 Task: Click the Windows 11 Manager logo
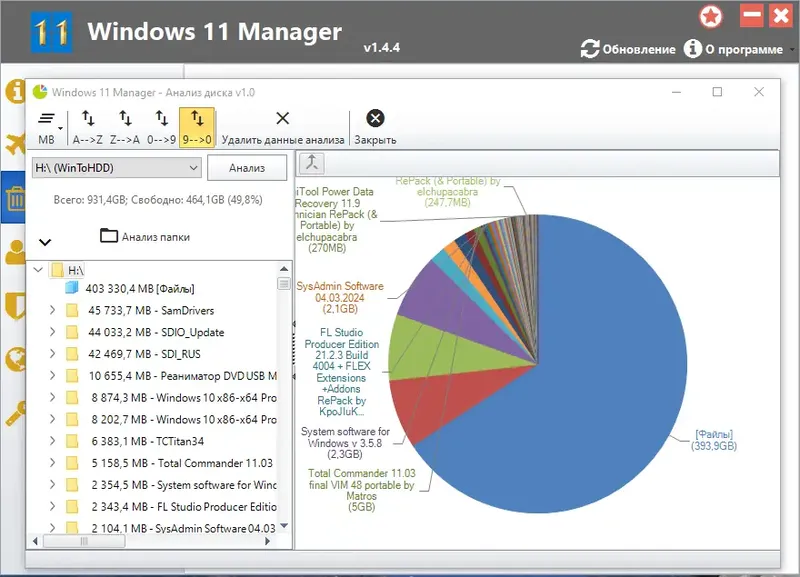(x=52, y=32)
